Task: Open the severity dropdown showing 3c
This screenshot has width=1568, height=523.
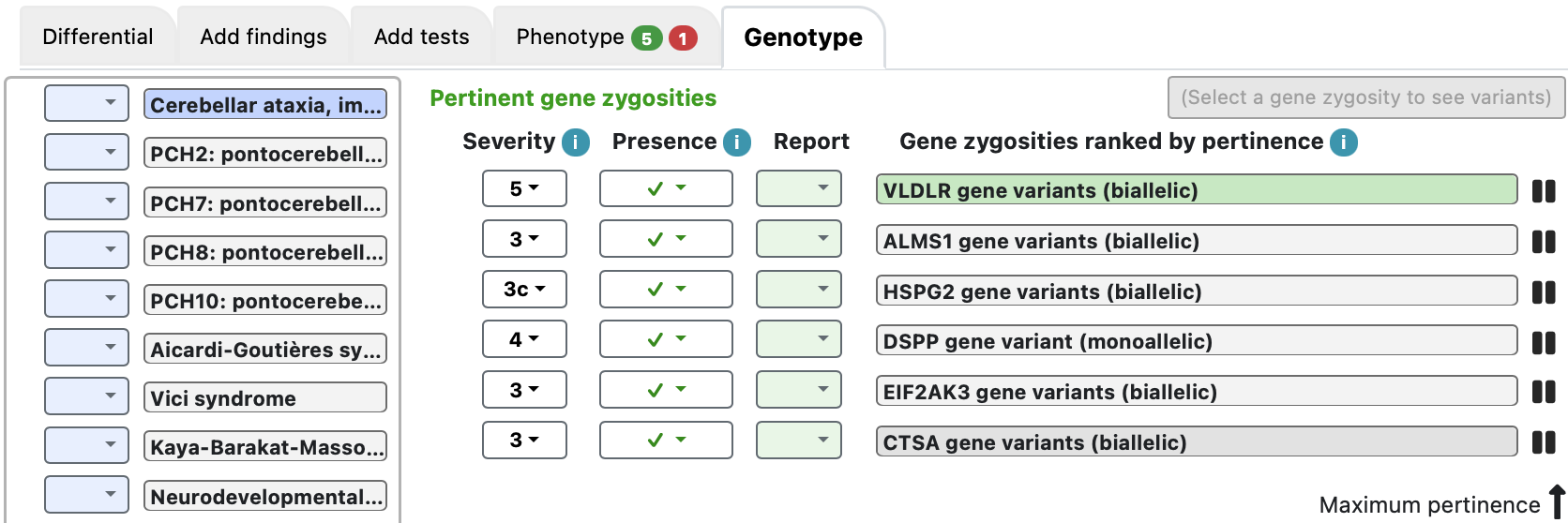Action: pos(524,289)
